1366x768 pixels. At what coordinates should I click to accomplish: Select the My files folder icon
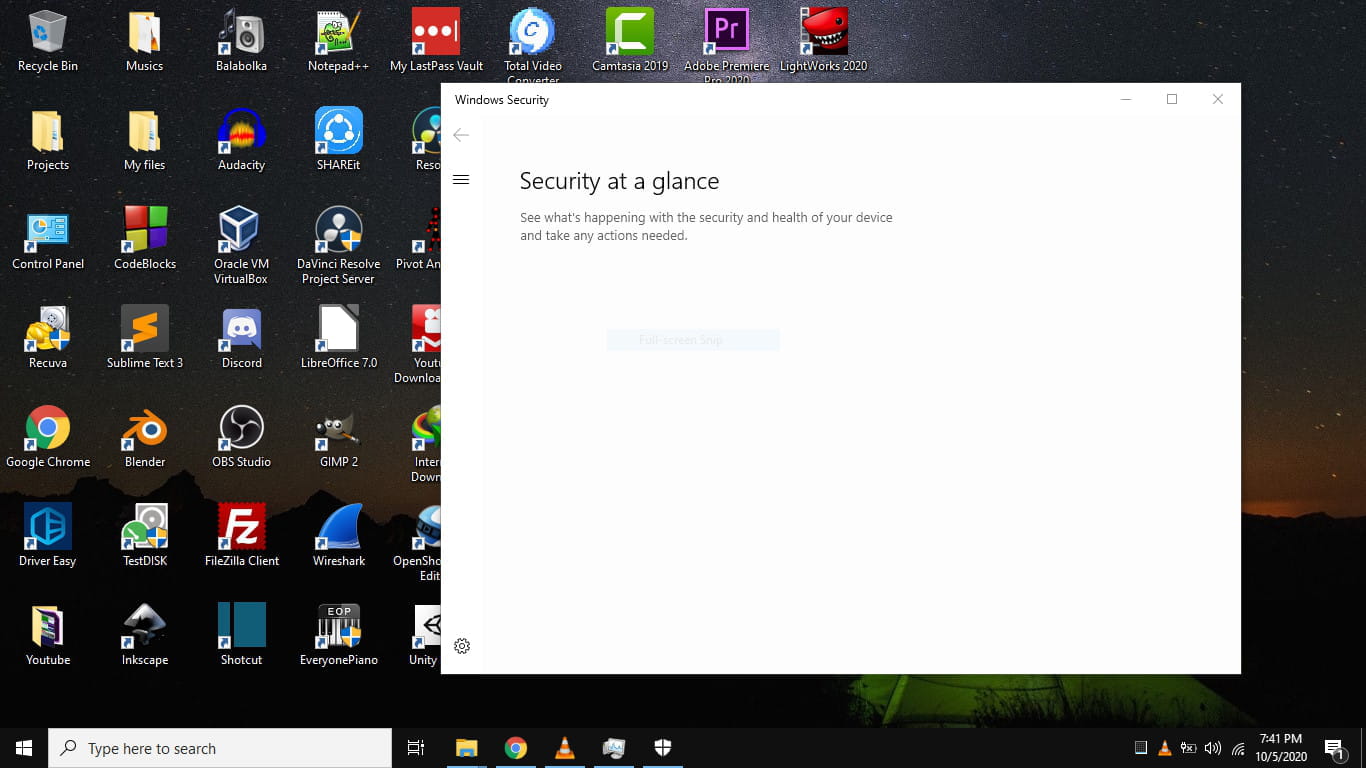pos(144,141)
